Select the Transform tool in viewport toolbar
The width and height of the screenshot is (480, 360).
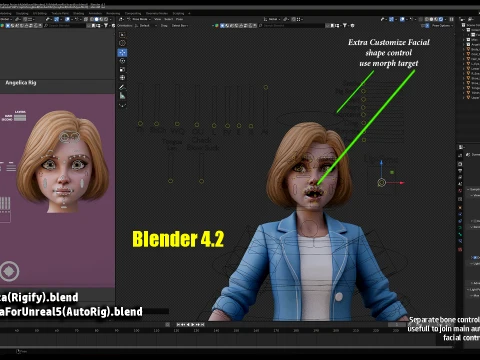tap(122, 78)
